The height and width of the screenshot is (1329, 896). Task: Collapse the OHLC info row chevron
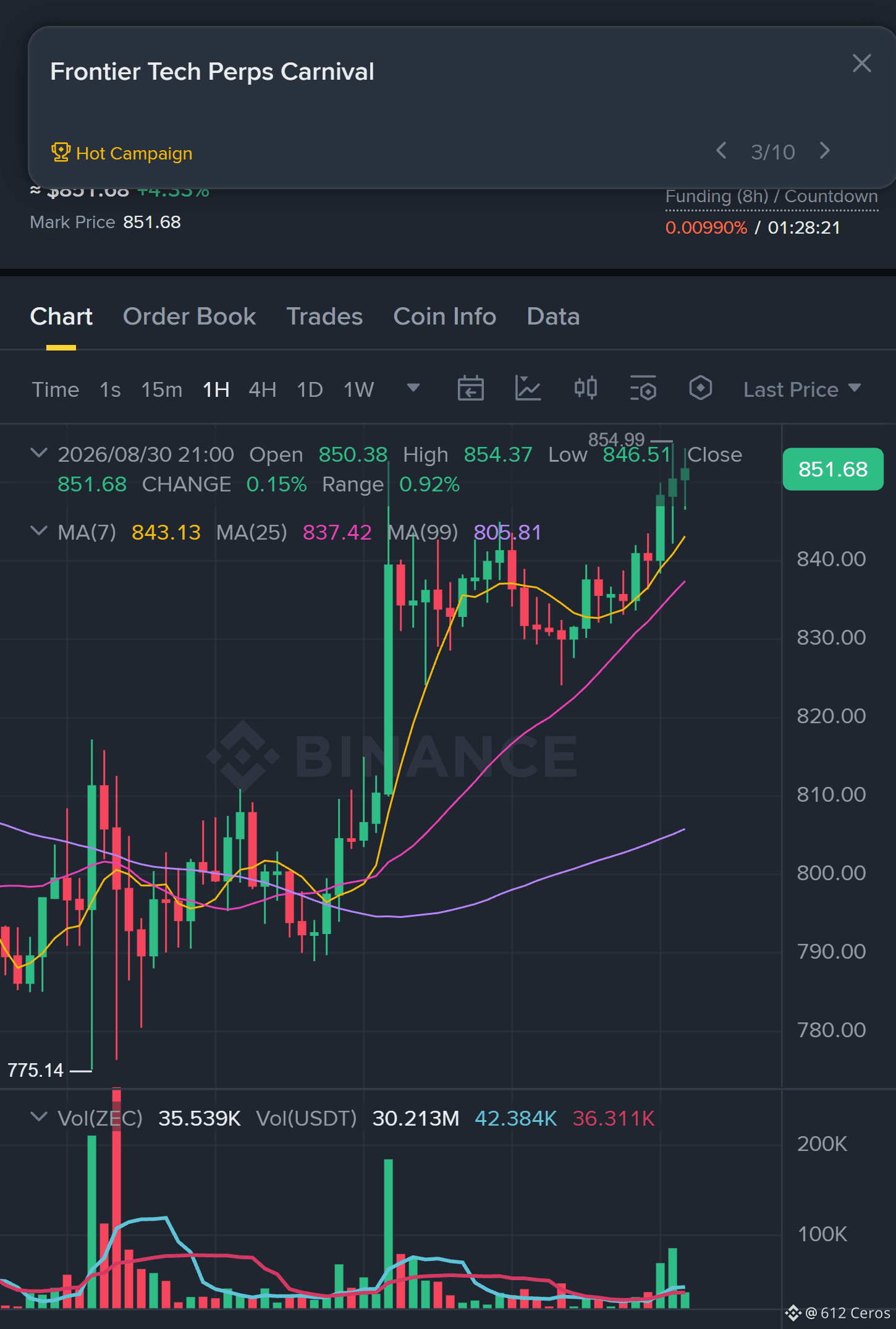(x=39, y=453)
